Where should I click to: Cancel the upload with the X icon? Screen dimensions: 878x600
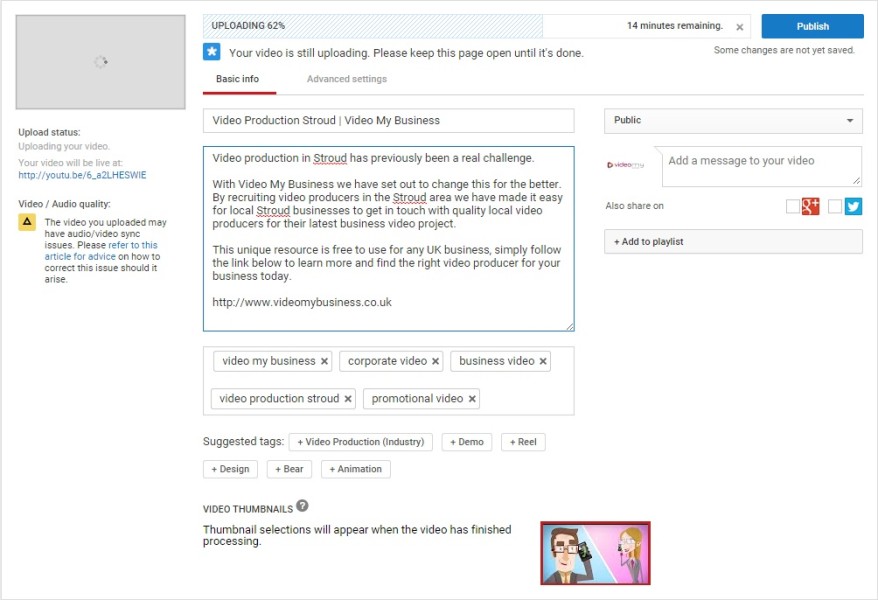740,27
